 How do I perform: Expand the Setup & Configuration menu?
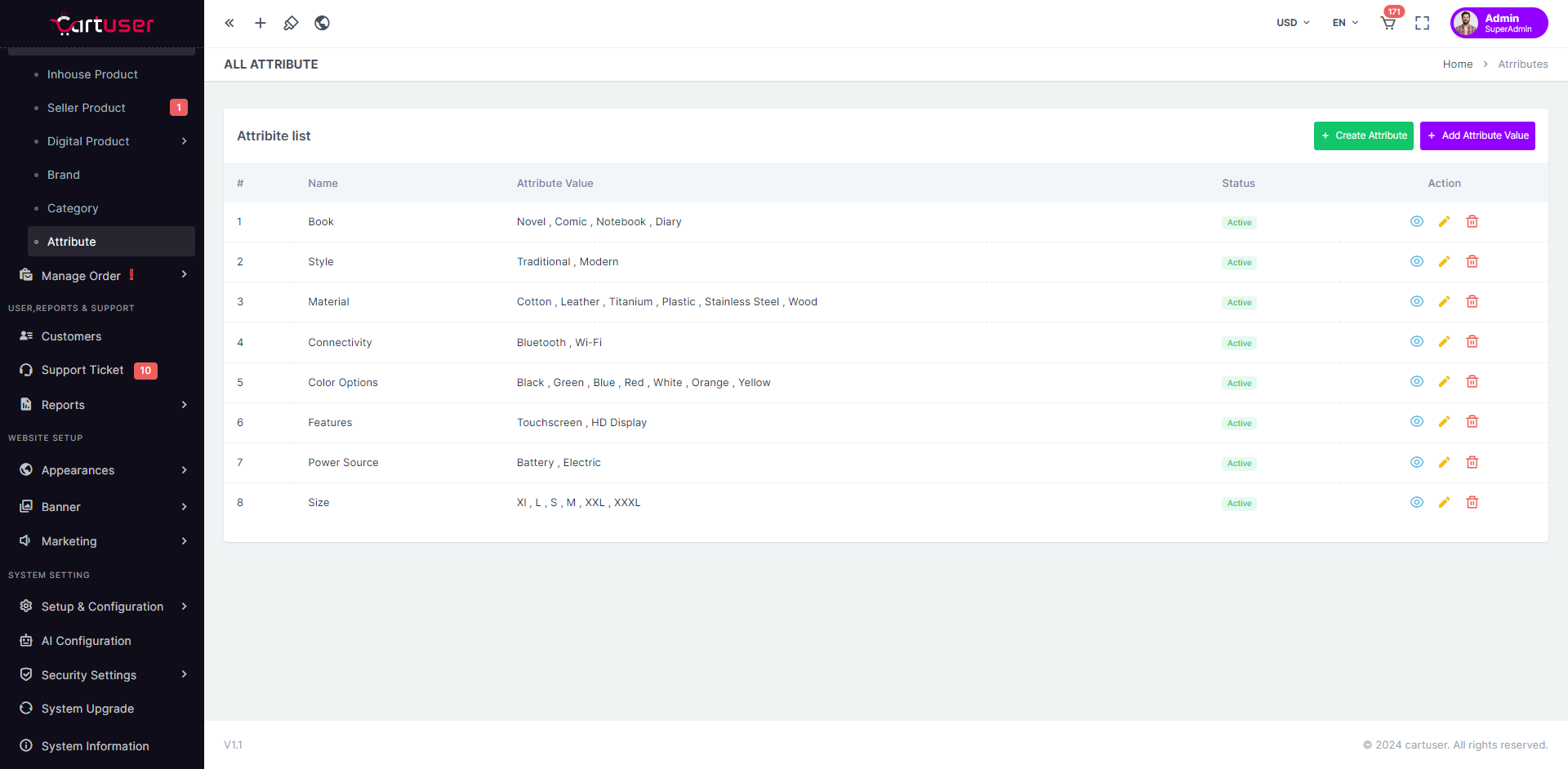tap(103, 607)
